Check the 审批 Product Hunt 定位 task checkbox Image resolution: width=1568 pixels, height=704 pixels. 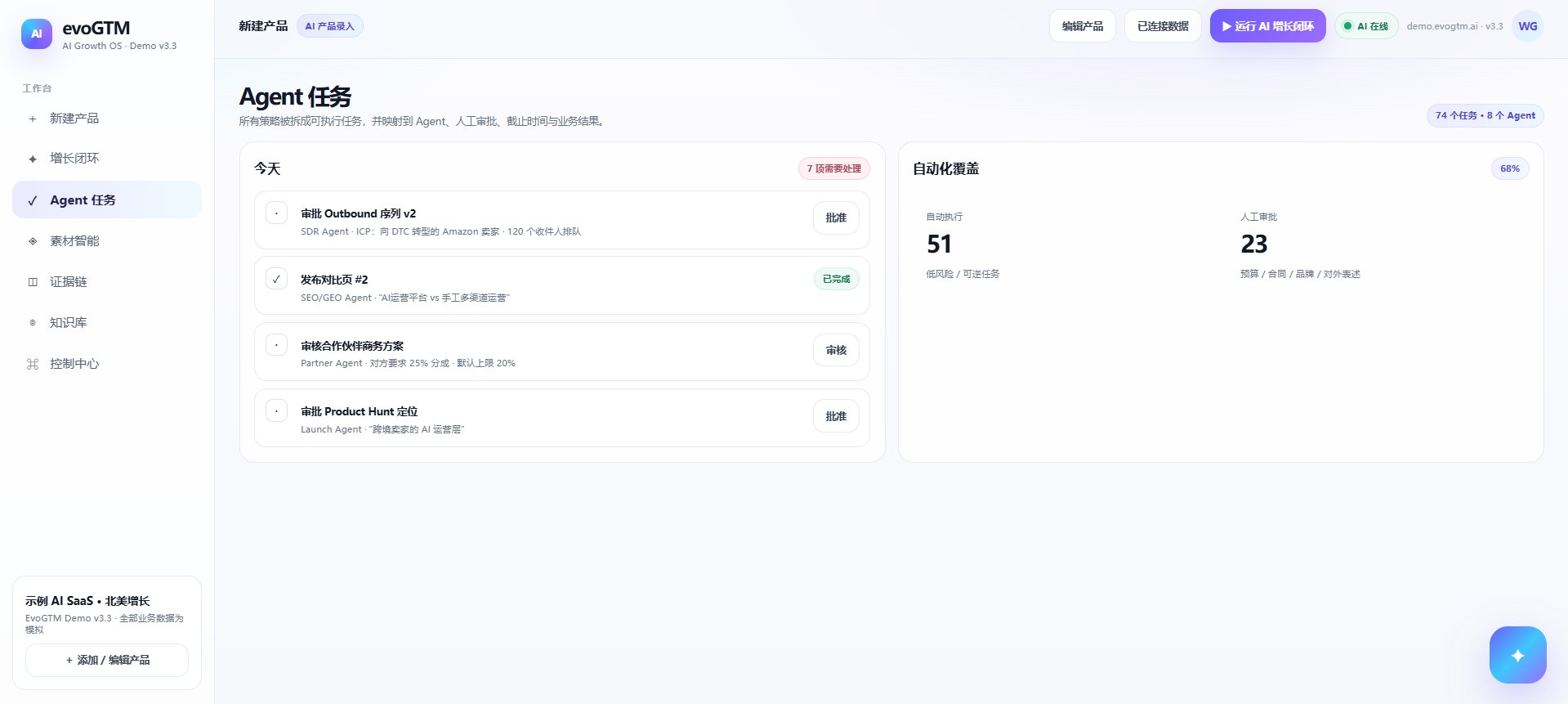pyautogui.click(x=276, y=410)
